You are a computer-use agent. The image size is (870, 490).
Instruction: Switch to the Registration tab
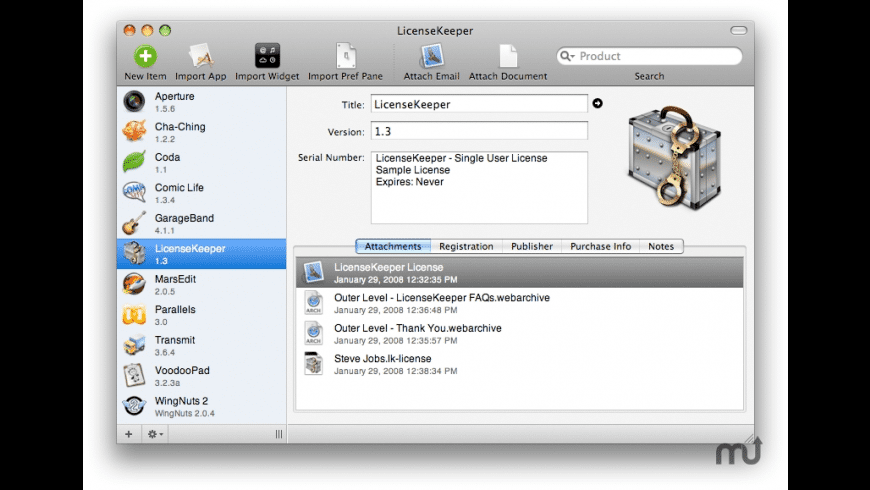(466, 246)
